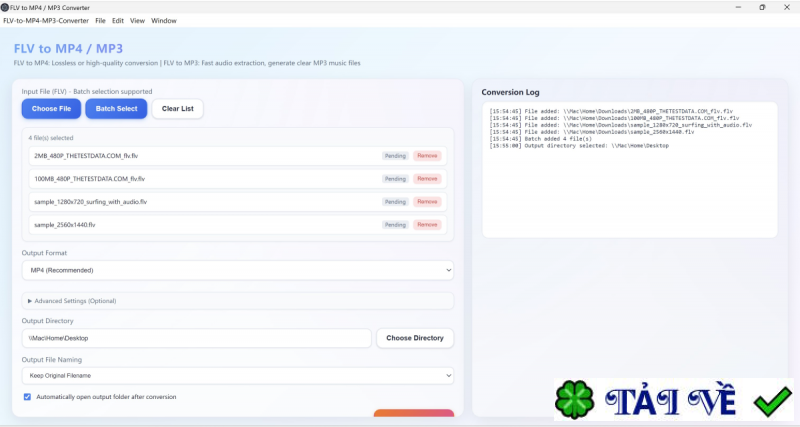Click log line 'Batch added 4 file(s)'

point(540,139)
